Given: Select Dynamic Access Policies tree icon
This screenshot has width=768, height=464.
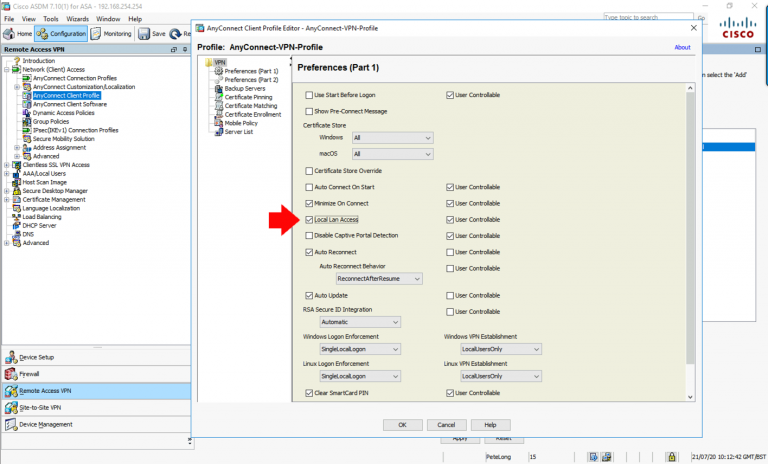Looking at the screenshot, I should [27, 113].
